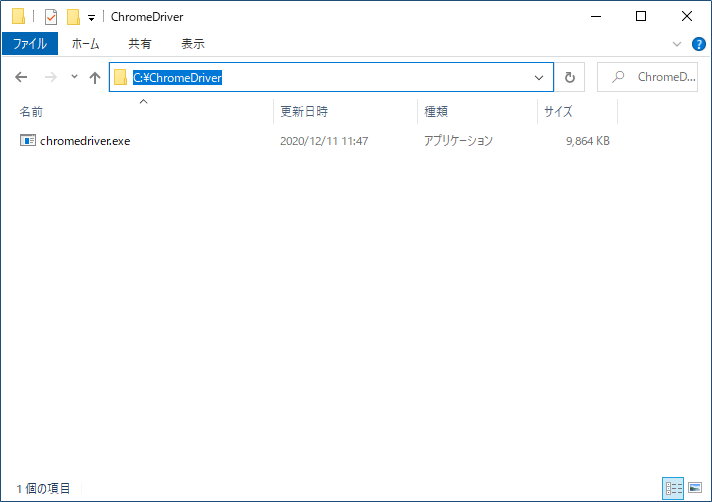Open Help with the question mark icon
712x502 pixels.
(x=698, y=44)
